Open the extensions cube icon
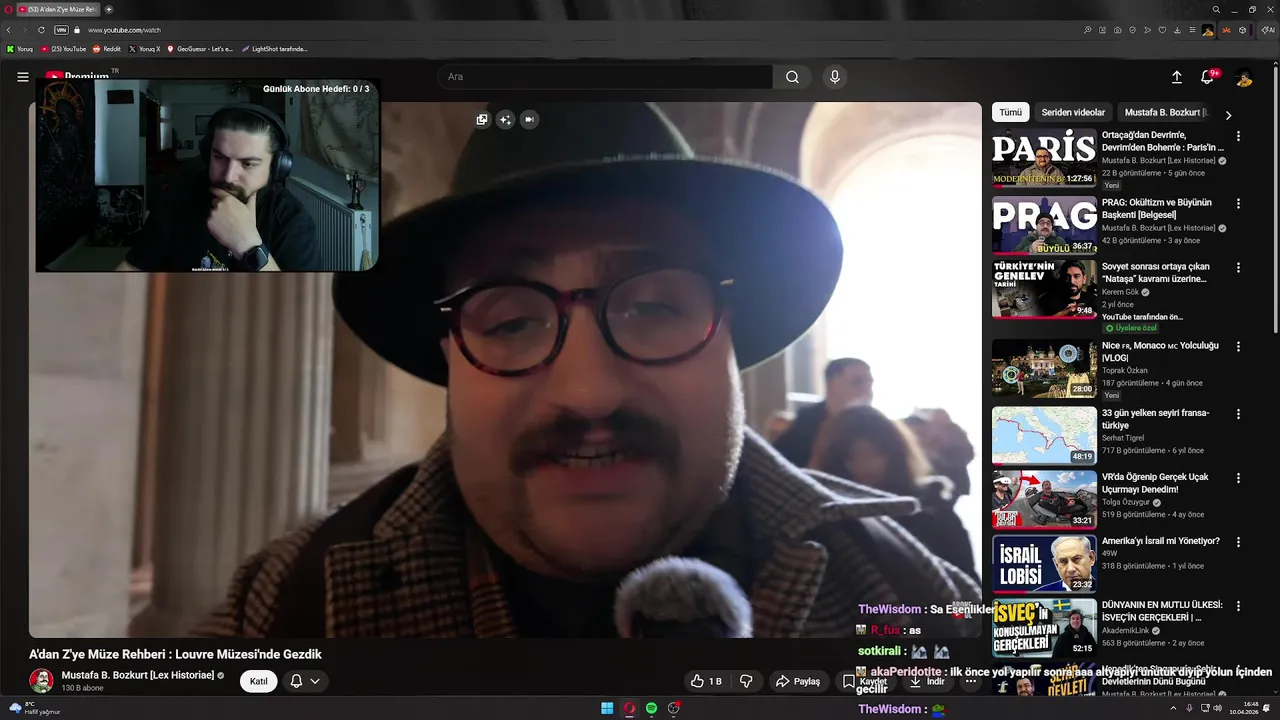1280x720 pixels. [x=1242, y=30]
